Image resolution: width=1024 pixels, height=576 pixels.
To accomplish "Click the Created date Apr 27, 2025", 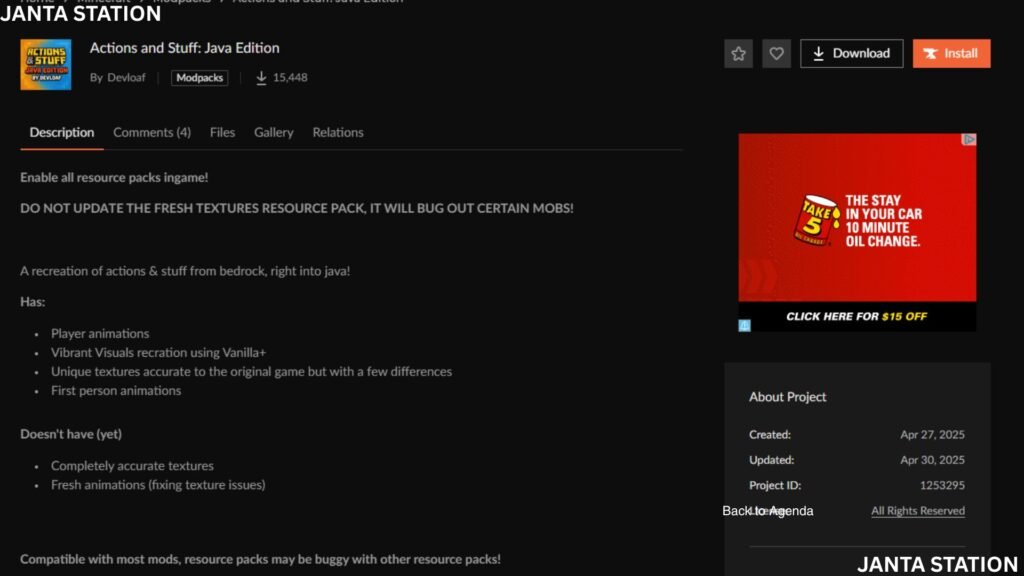I will click(x=932, y=434).
